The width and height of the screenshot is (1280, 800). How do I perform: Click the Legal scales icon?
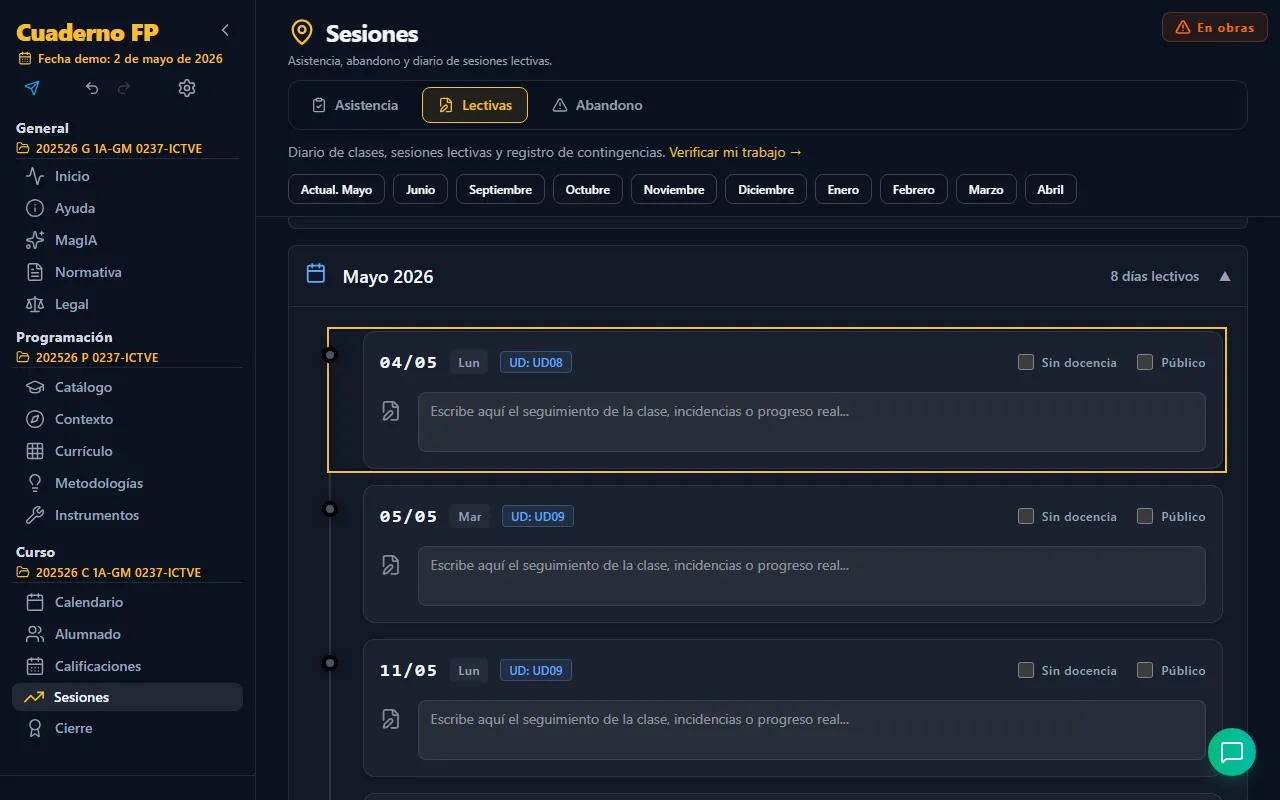(x=35, y=304)
